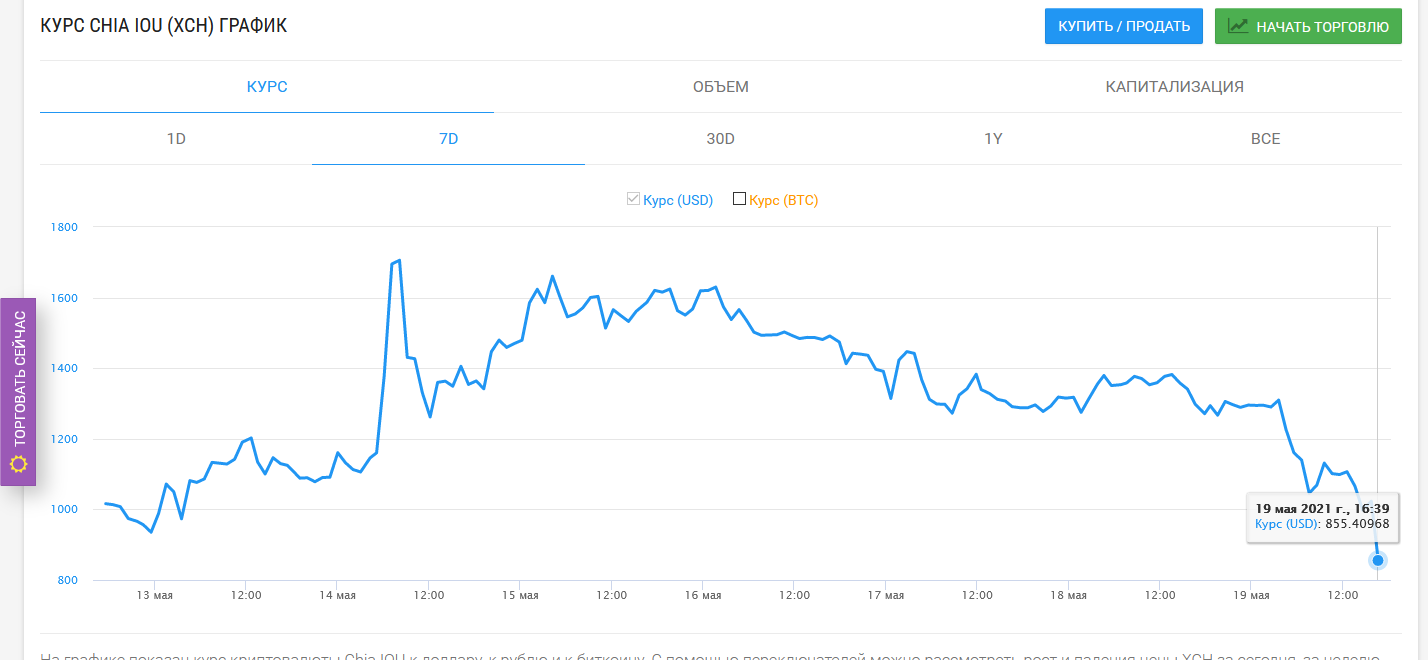This screenshot has height=660, width=1428.
Task: Click the chart peak near 1700
Action: click(x=399, y=261)
